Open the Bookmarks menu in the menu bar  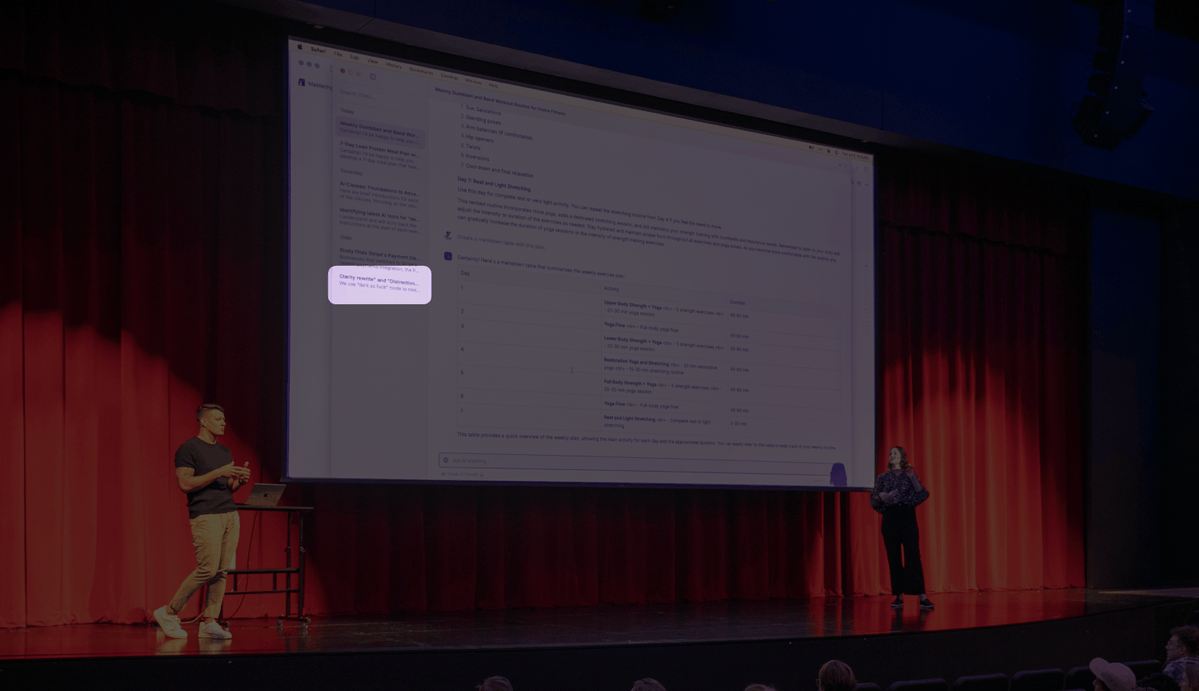[421, 71]
